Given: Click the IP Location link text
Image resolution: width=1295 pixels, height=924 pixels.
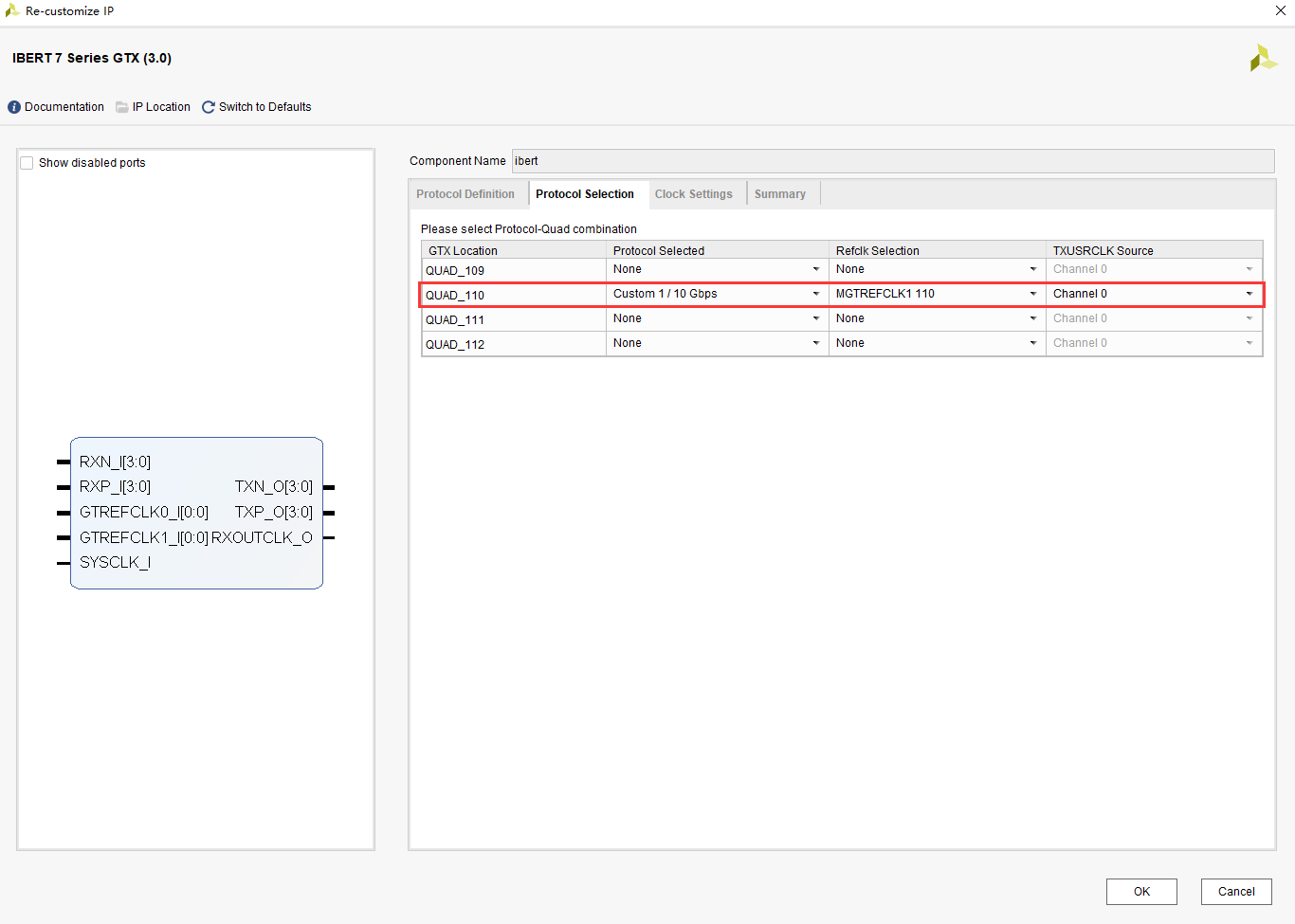Looking at the screenshot, I should 161,107.
